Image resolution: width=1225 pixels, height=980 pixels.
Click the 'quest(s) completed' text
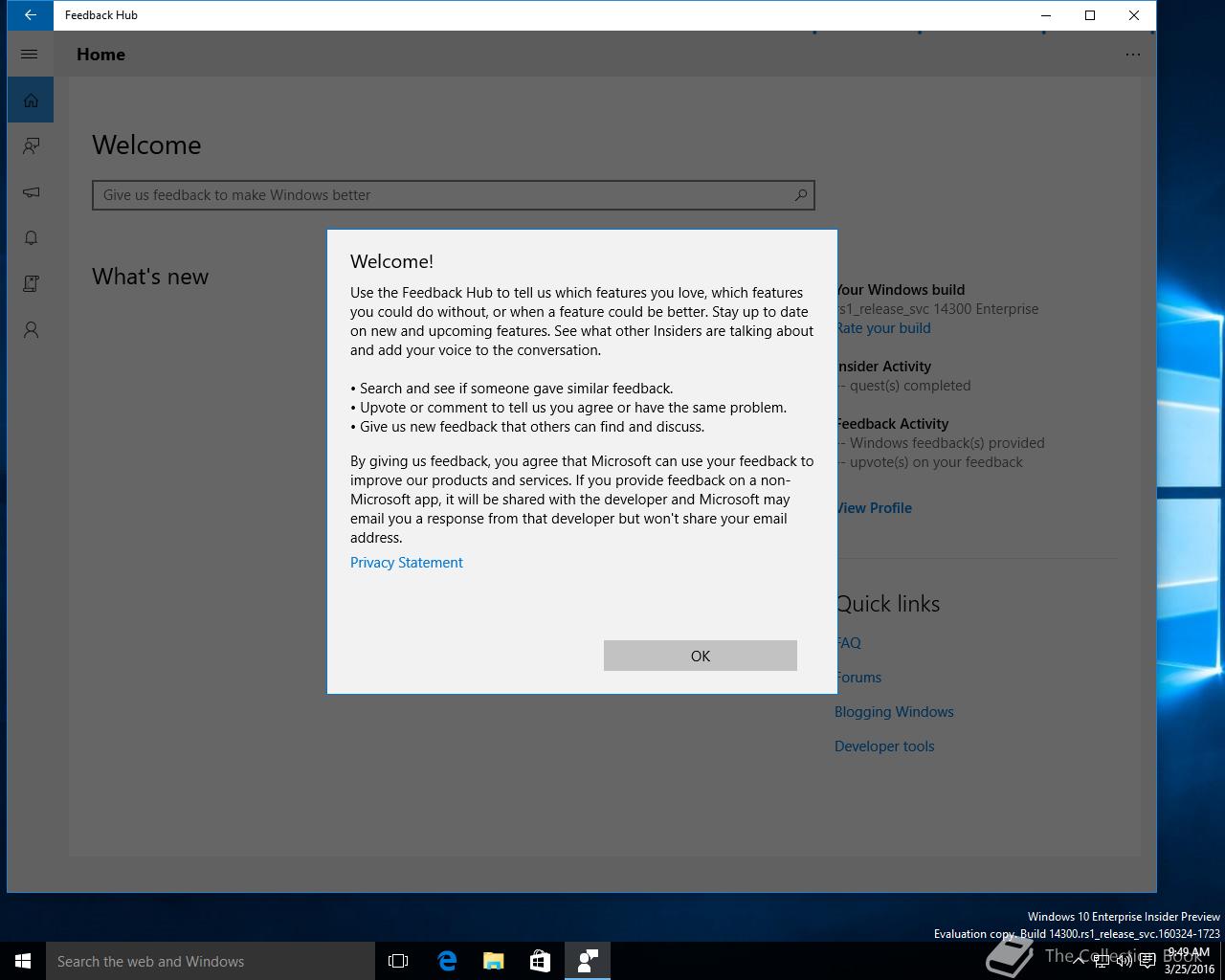click(910, 386)
